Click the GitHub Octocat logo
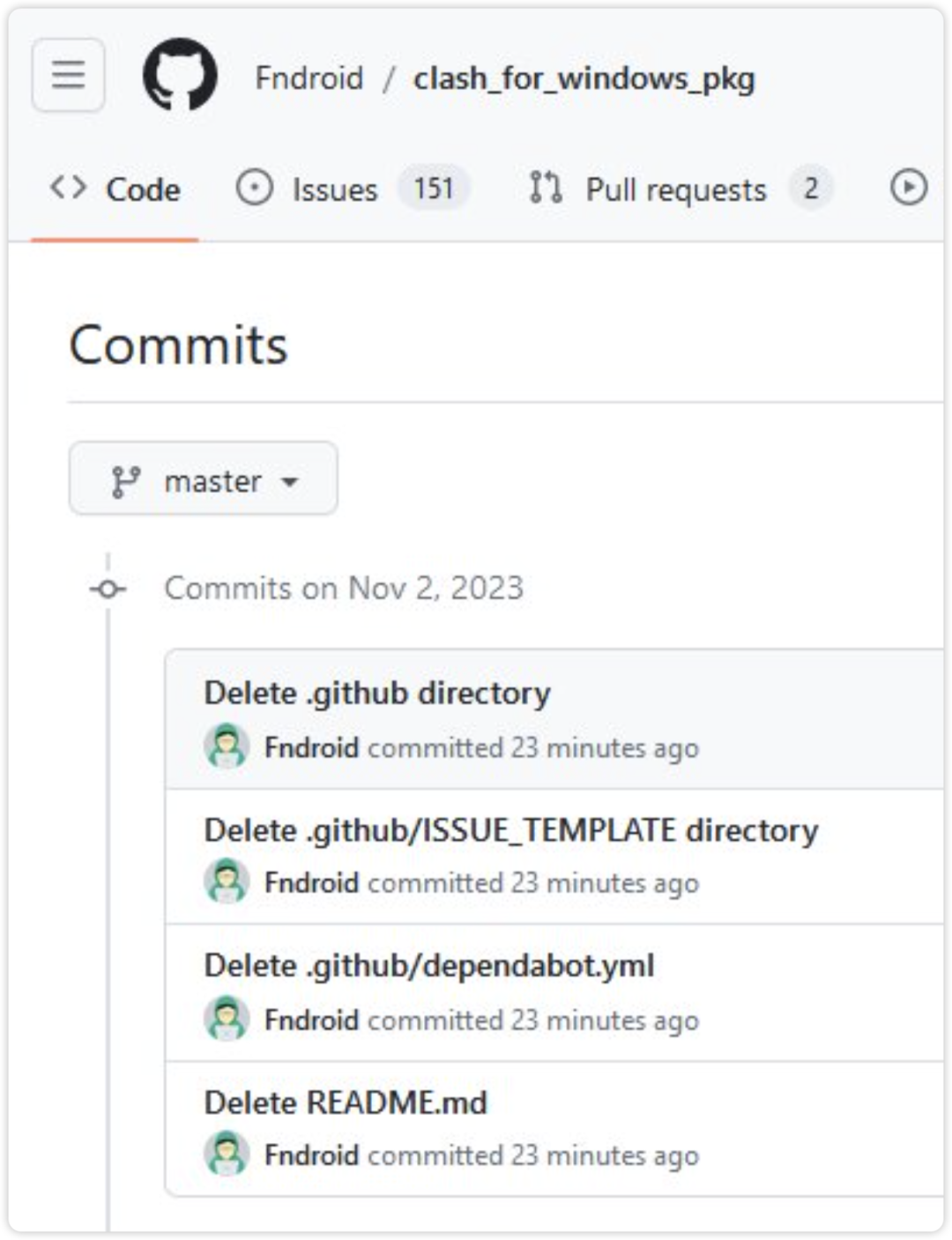The image size is (952, 1240). tap(180, 75)
